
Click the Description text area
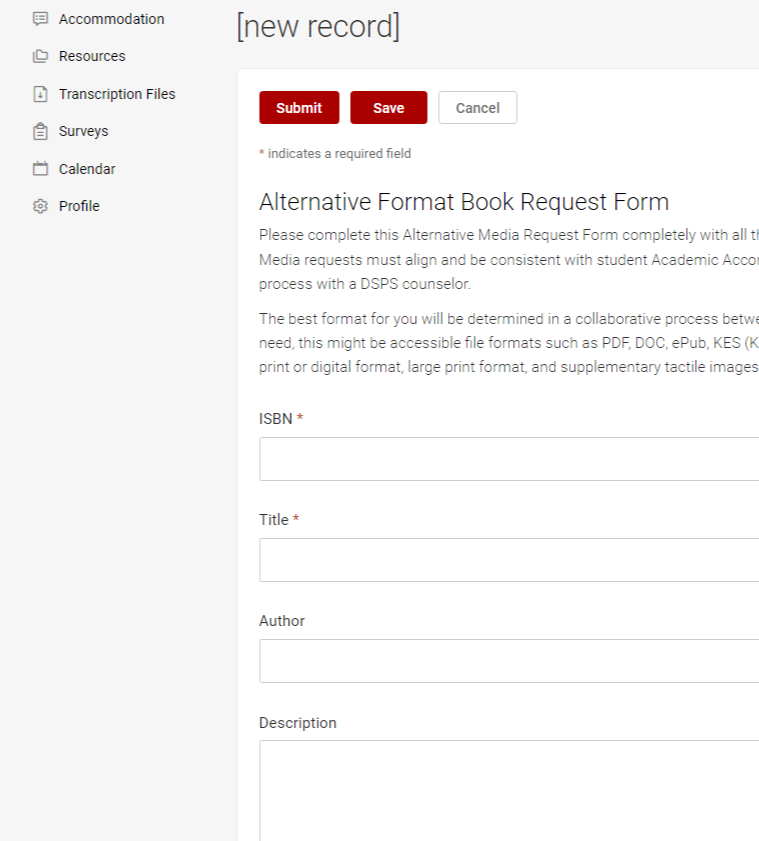point(509,791)
